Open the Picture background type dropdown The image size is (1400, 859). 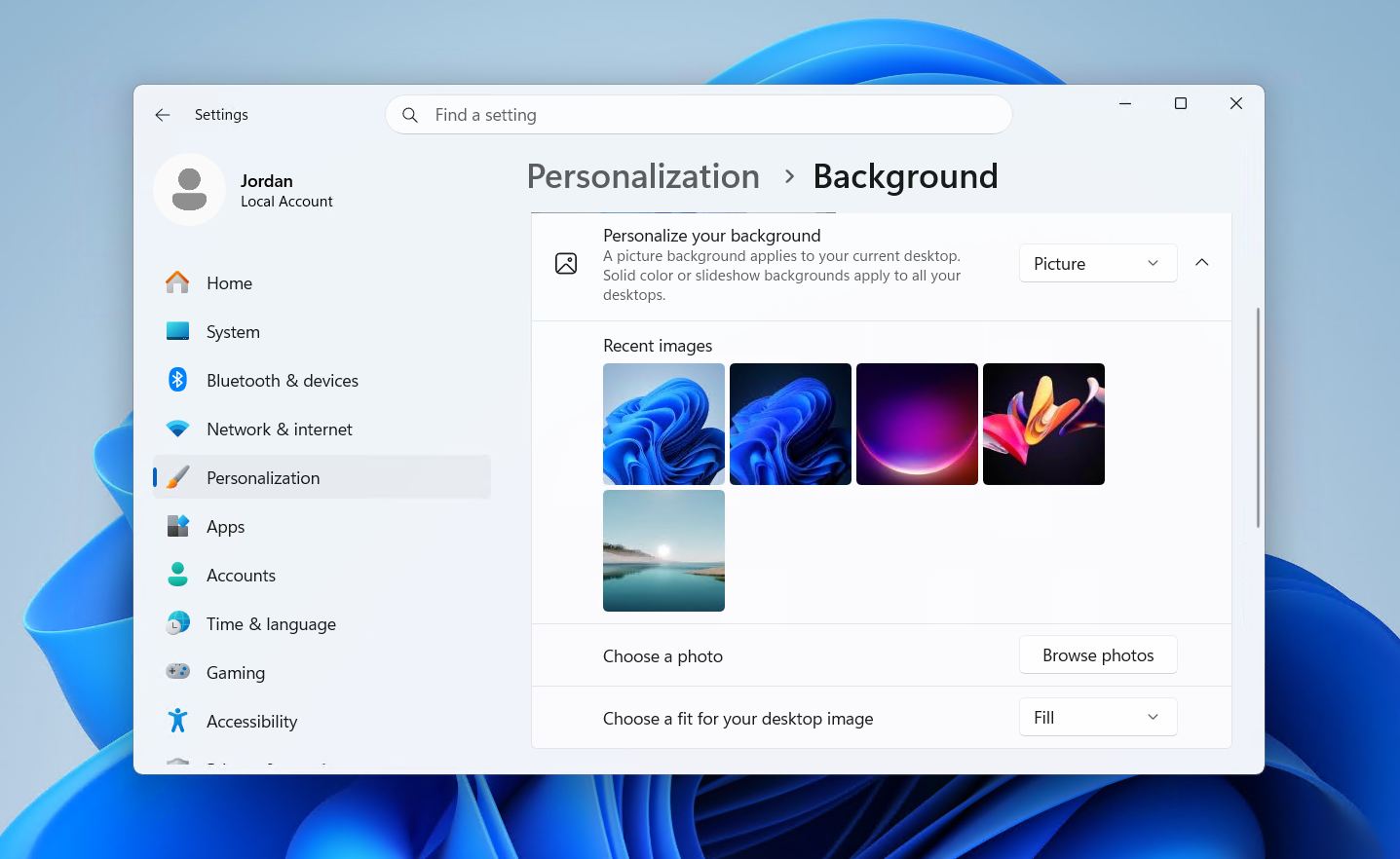tap(1098, 264)
